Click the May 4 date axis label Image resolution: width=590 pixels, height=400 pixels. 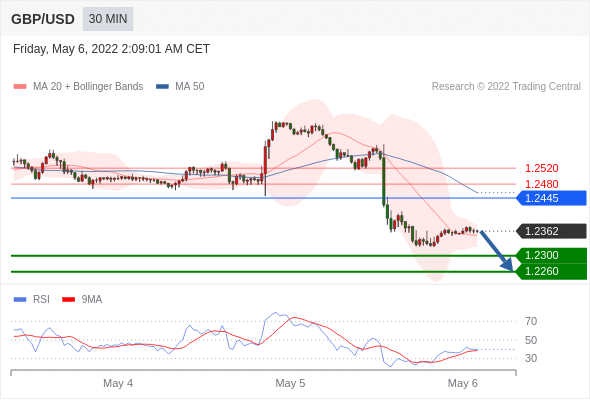pos(118,383)
